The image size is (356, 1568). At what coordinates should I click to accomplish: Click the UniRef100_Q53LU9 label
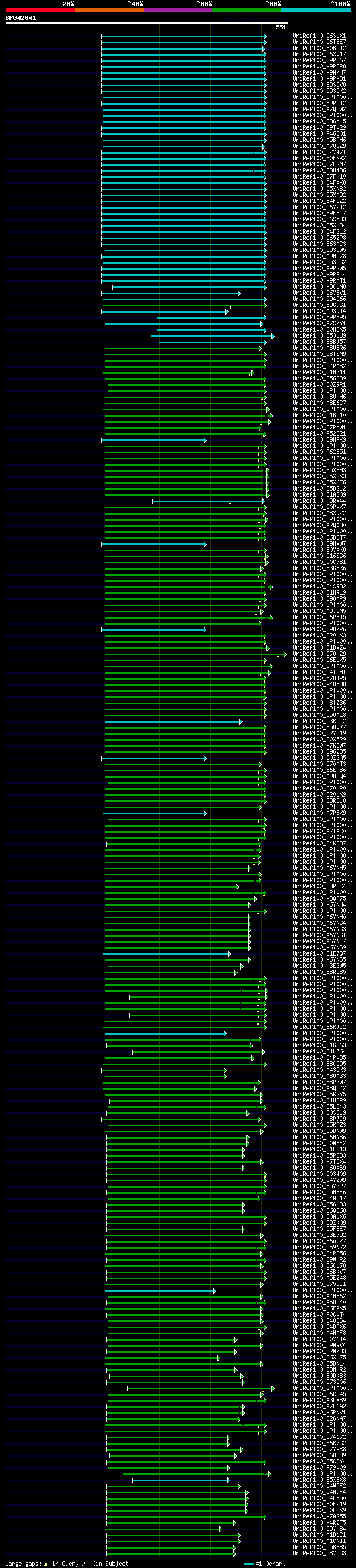tap(319, 335)
